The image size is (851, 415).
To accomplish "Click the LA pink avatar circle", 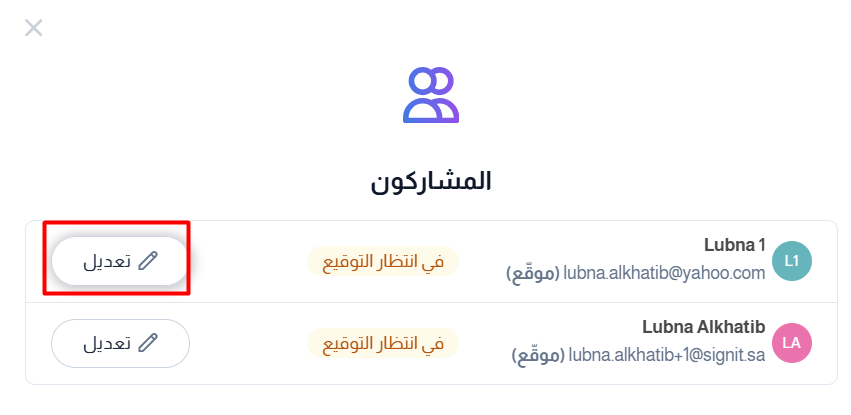I will (792, 343).
